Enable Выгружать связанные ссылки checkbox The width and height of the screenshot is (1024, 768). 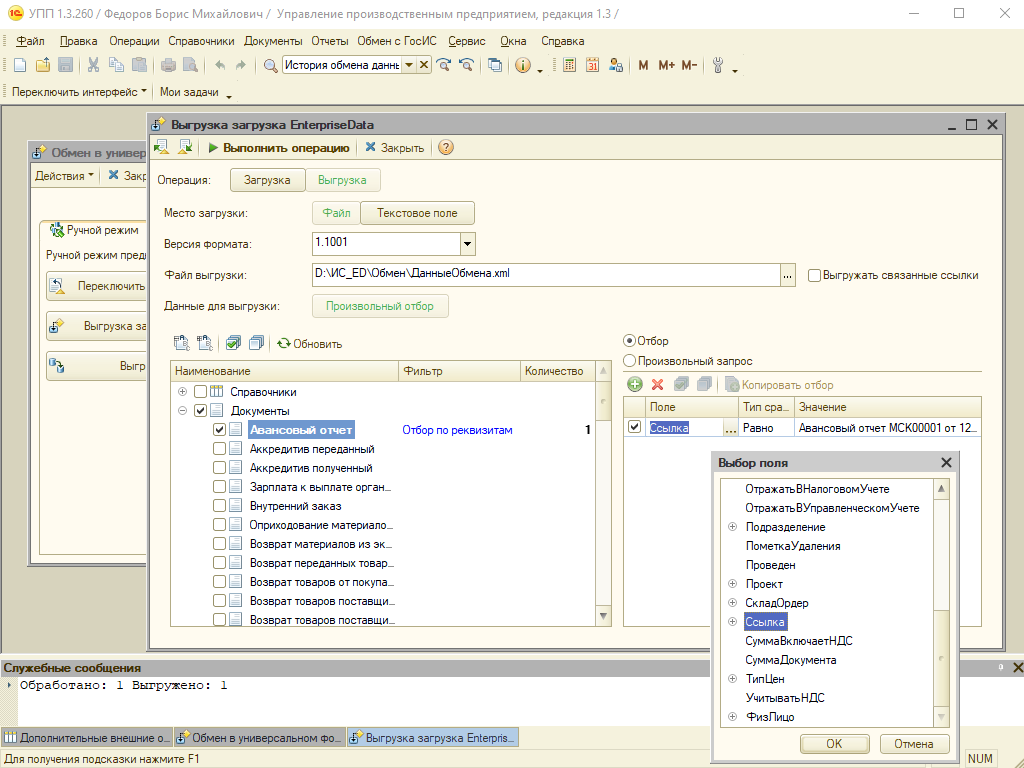tap(814, 275)
